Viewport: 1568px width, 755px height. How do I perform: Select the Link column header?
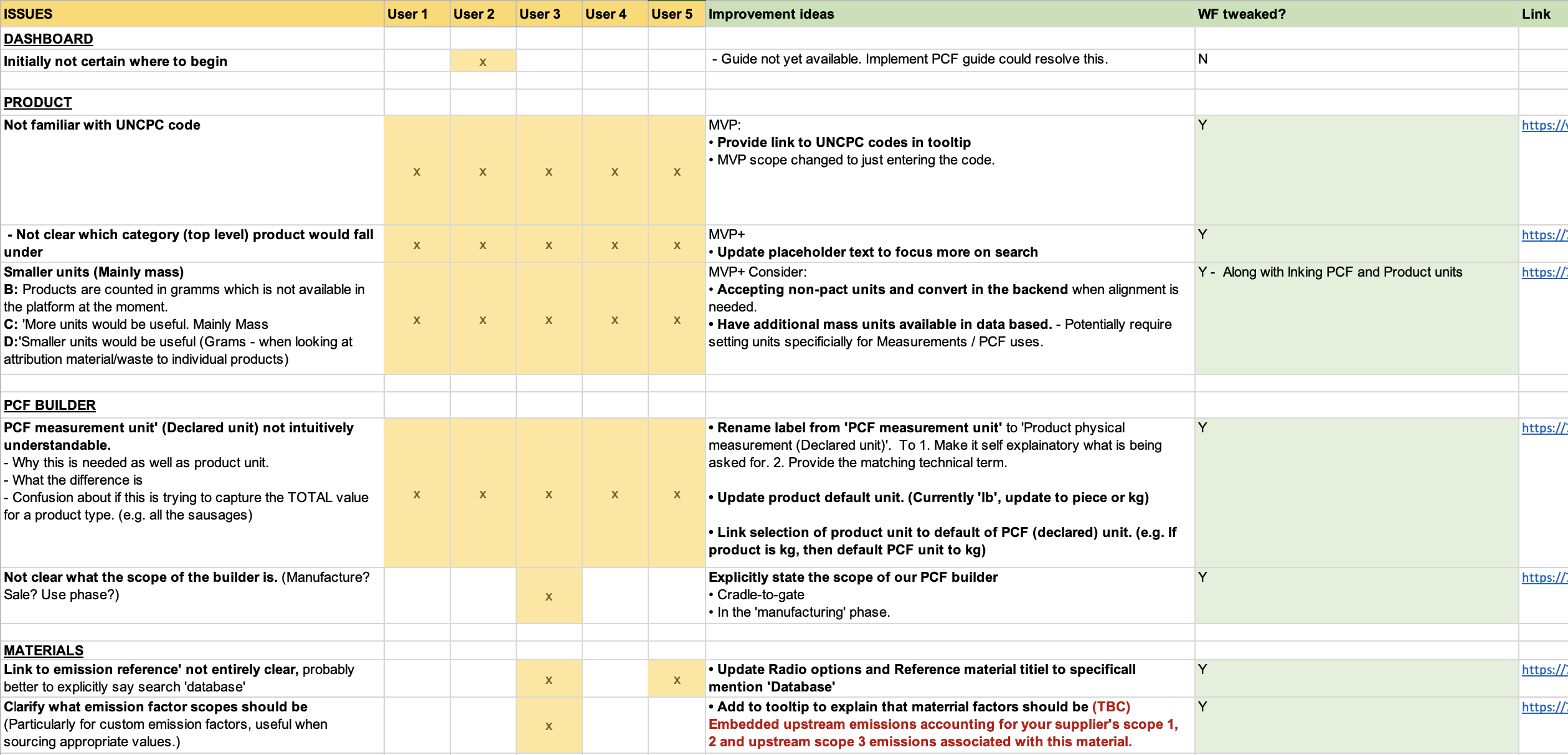[1543, 14]
